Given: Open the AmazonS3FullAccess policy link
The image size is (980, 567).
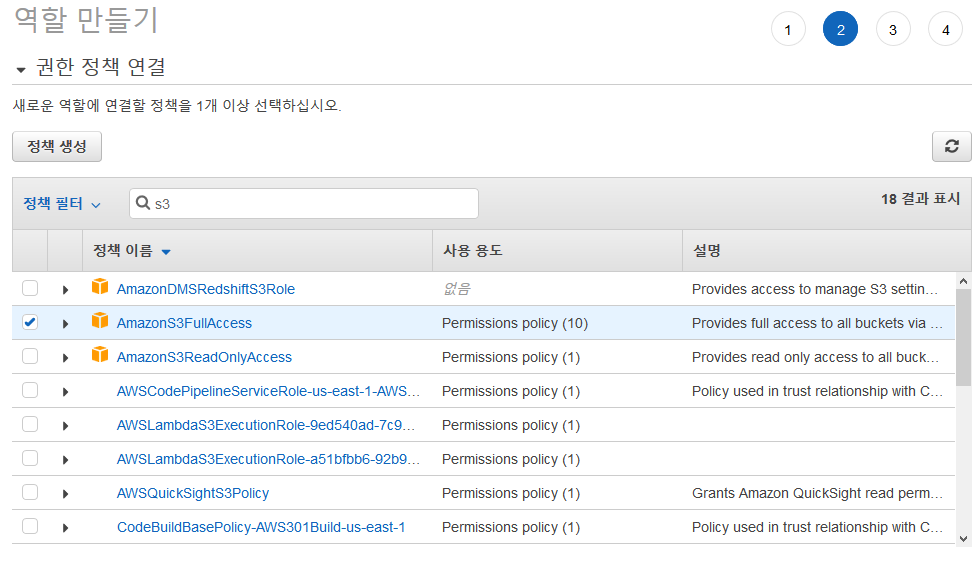Looking at the screenshot, I should tap(184, 323).
